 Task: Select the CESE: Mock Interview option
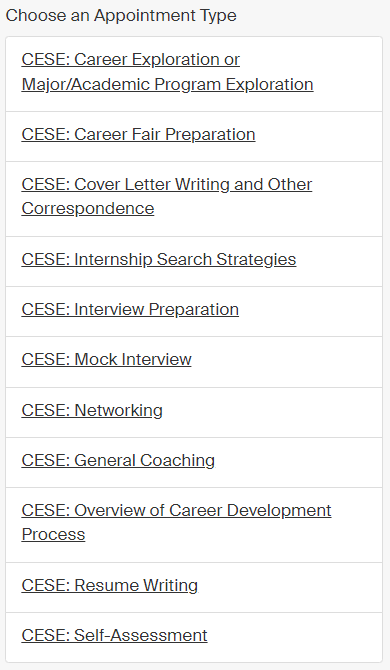[106, 359]
